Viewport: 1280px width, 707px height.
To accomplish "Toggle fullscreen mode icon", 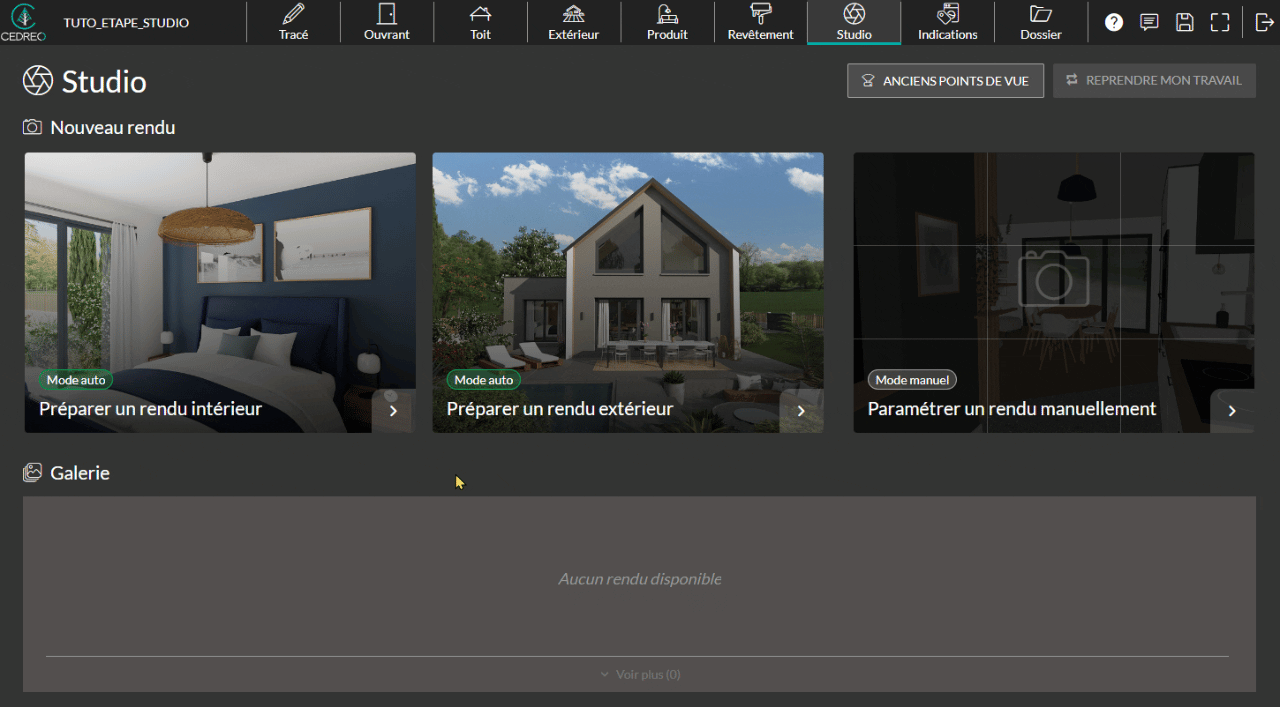I will click(x=1219, y=22).
